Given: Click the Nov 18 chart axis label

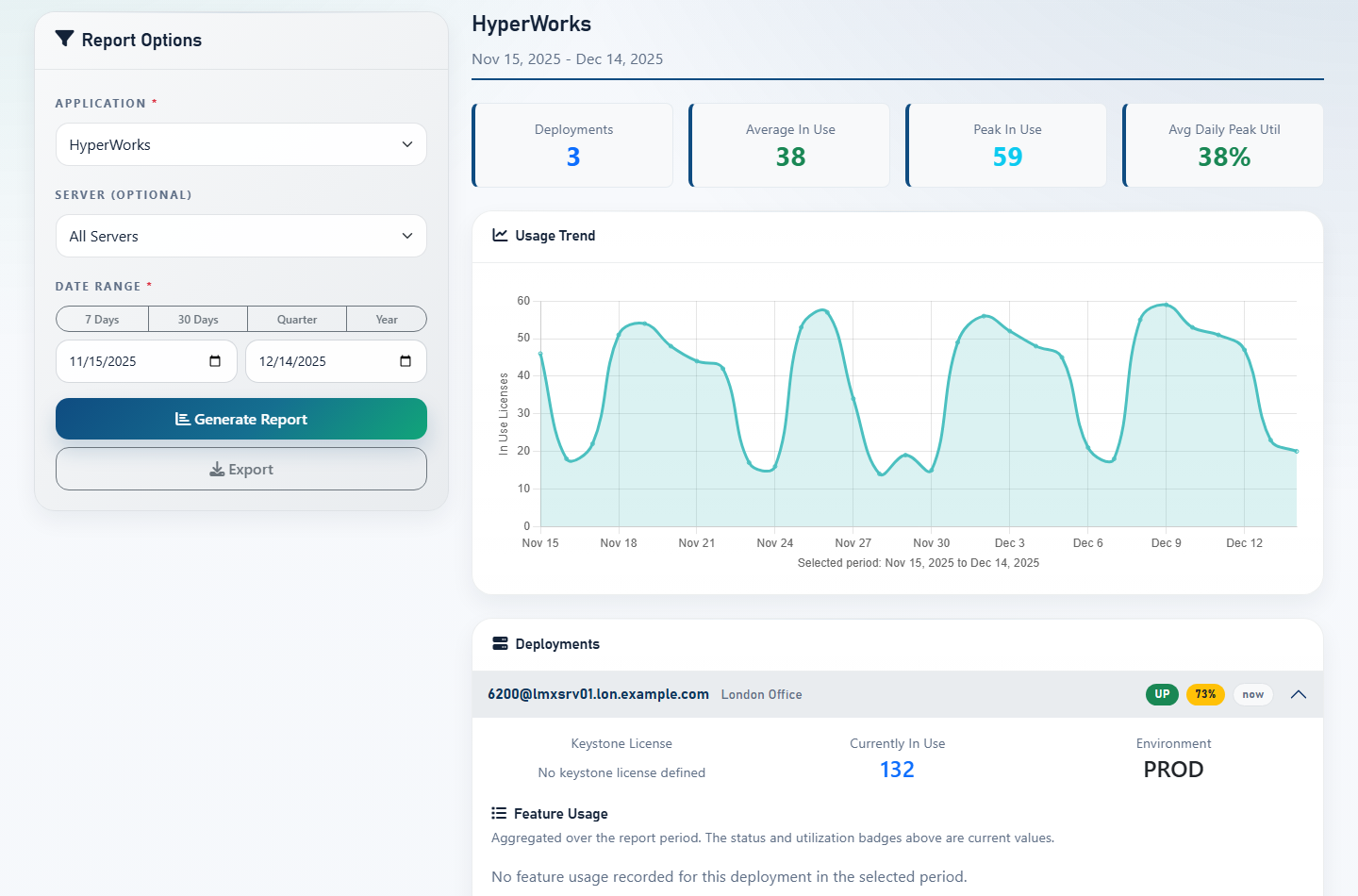Looking at the screenshot, I should tap(619, 543).
